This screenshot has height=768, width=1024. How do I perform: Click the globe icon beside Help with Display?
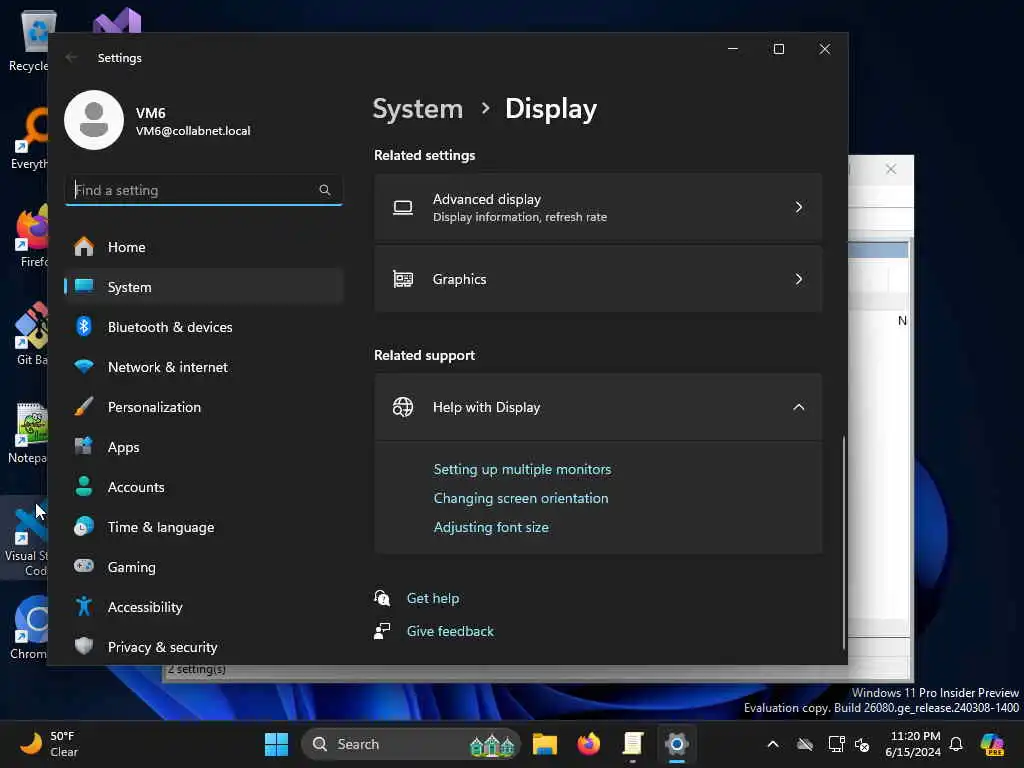[403, 407]
